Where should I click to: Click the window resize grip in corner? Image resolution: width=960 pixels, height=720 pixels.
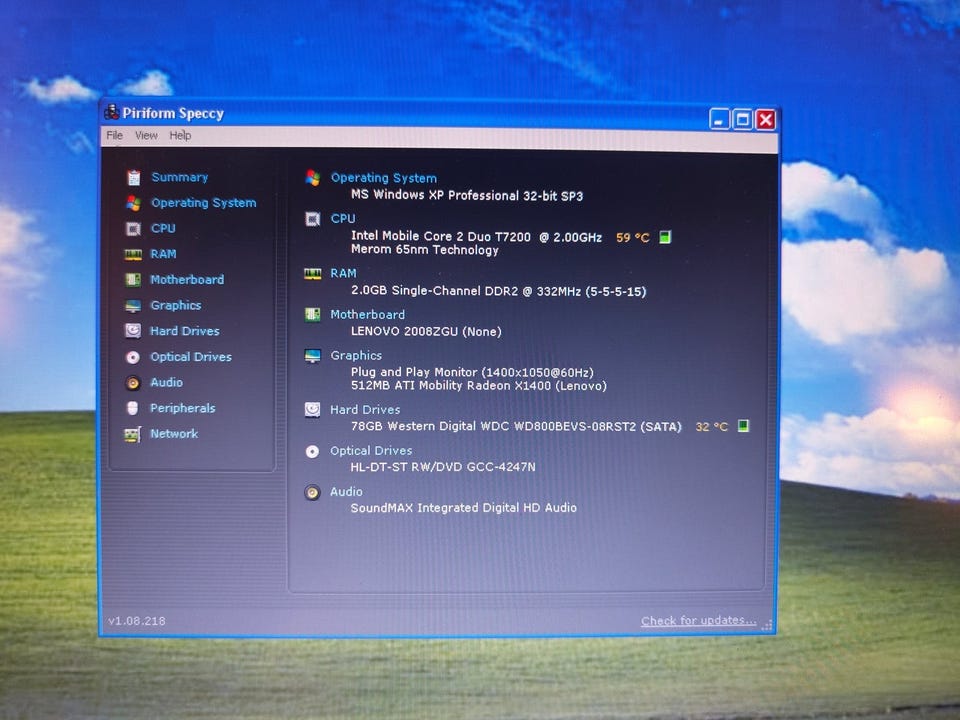[x=767, y=624]
